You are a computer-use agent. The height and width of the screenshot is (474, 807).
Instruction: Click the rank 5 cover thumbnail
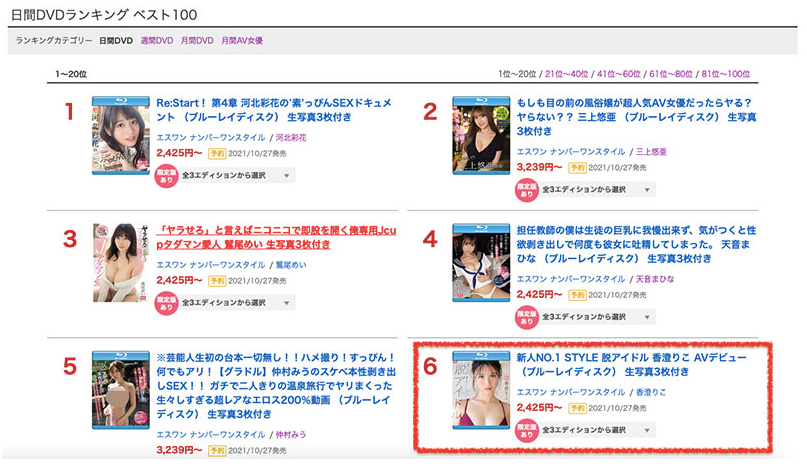[x=121, y=390]
